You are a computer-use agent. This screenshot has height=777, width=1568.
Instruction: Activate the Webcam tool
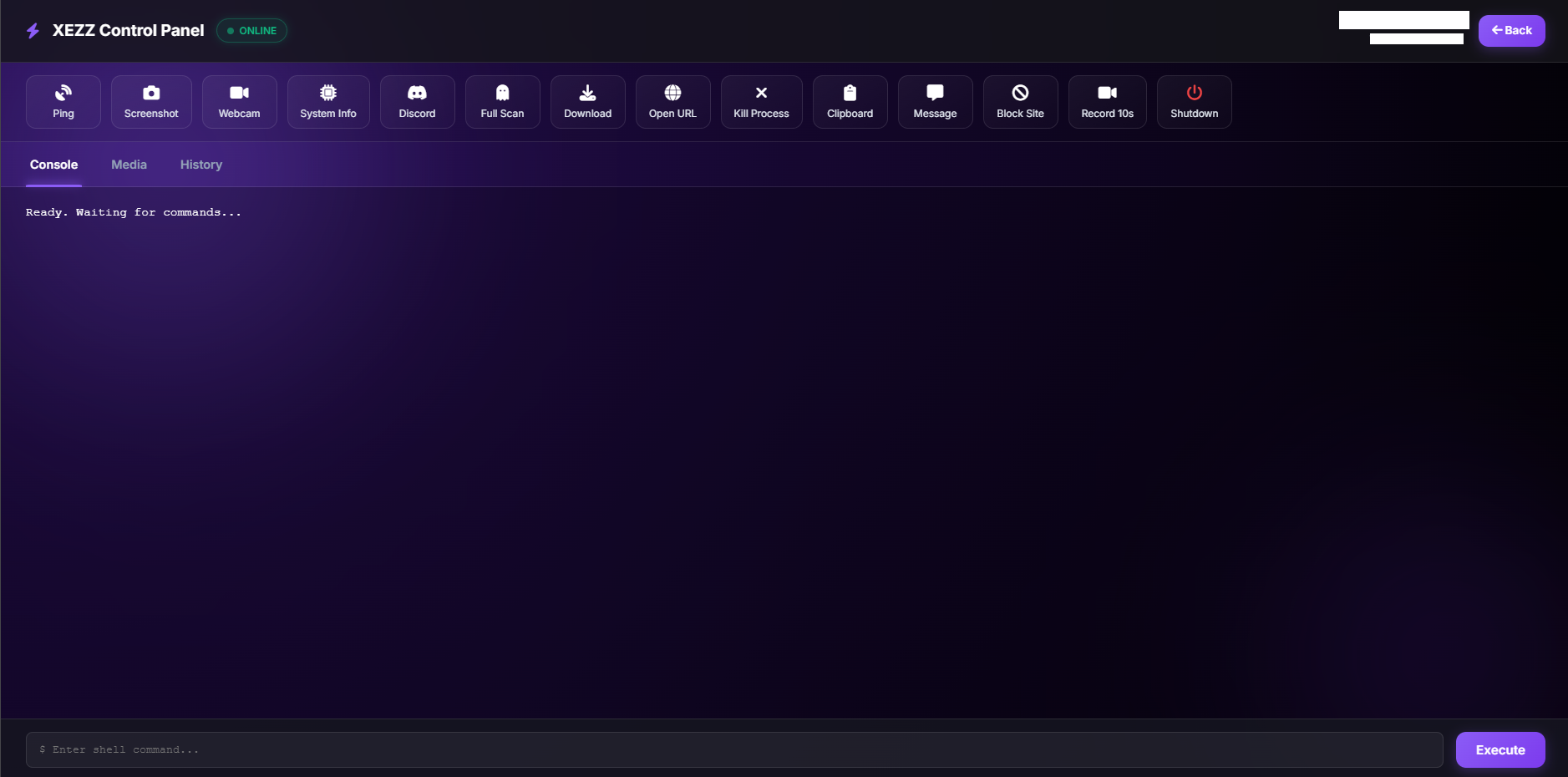pyautogui.click(x=240, y=101)
